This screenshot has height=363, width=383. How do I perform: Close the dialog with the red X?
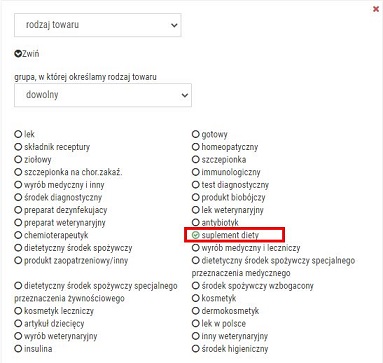376,9
